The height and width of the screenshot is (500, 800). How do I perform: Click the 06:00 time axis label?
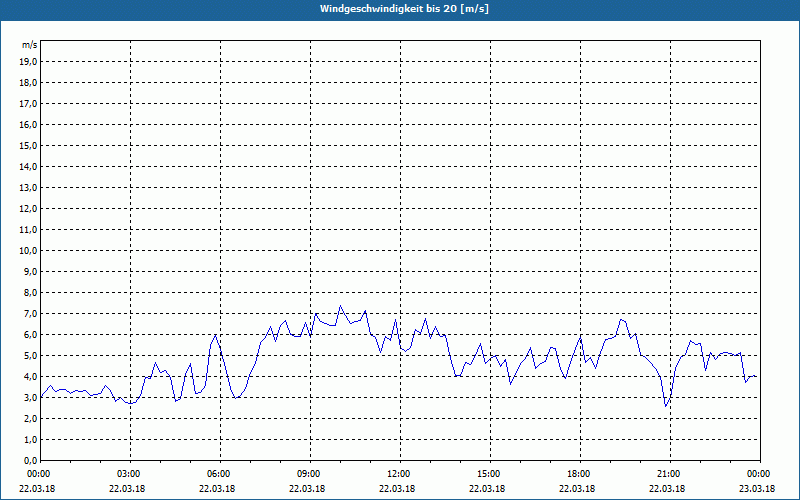[x=219, y=474]
